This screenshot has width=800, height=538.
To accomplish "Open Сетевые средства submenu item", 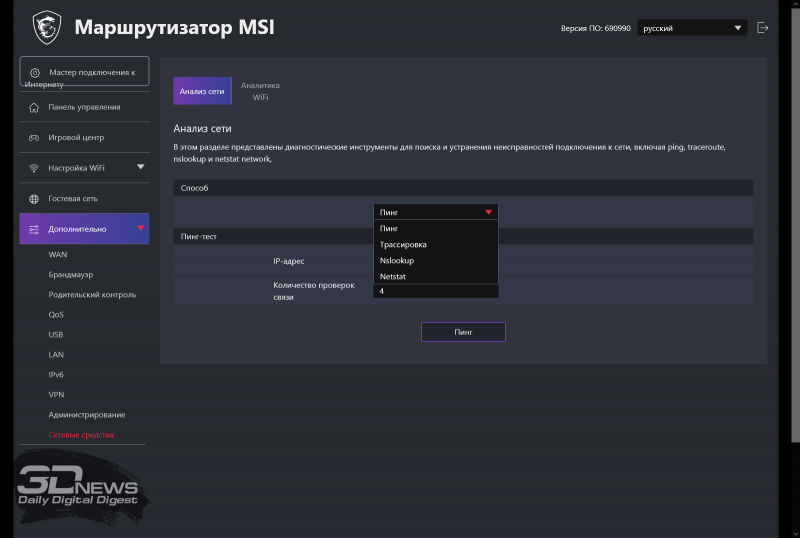I will point(81,434).
